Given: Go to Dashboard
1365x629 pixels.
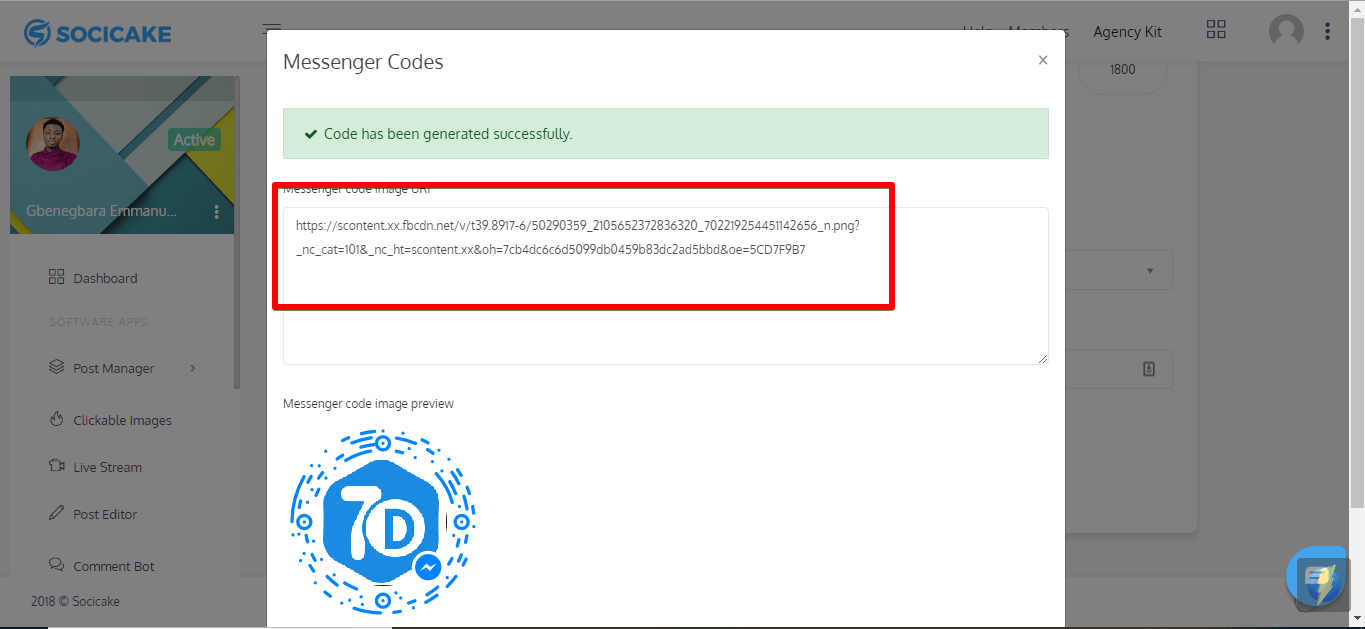Looking at the screenshot, I should (x=105, y=278).
